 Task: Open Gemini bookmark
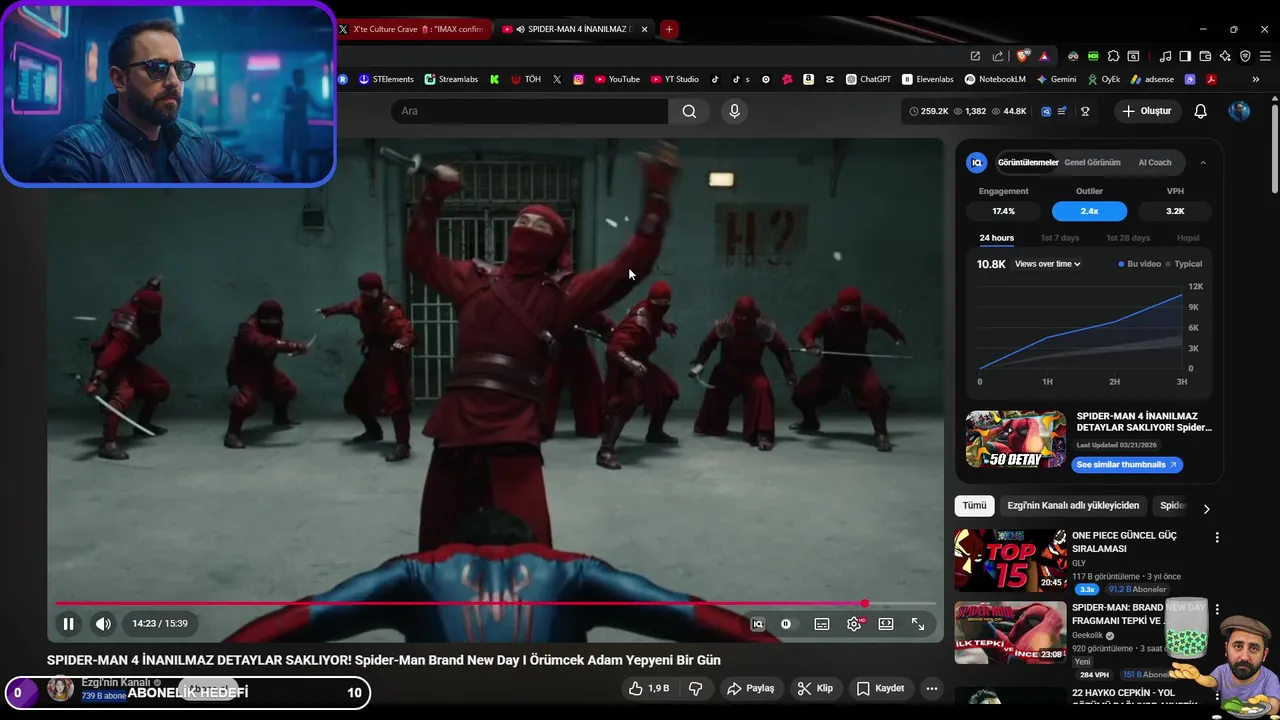(x=1057, y=79)
